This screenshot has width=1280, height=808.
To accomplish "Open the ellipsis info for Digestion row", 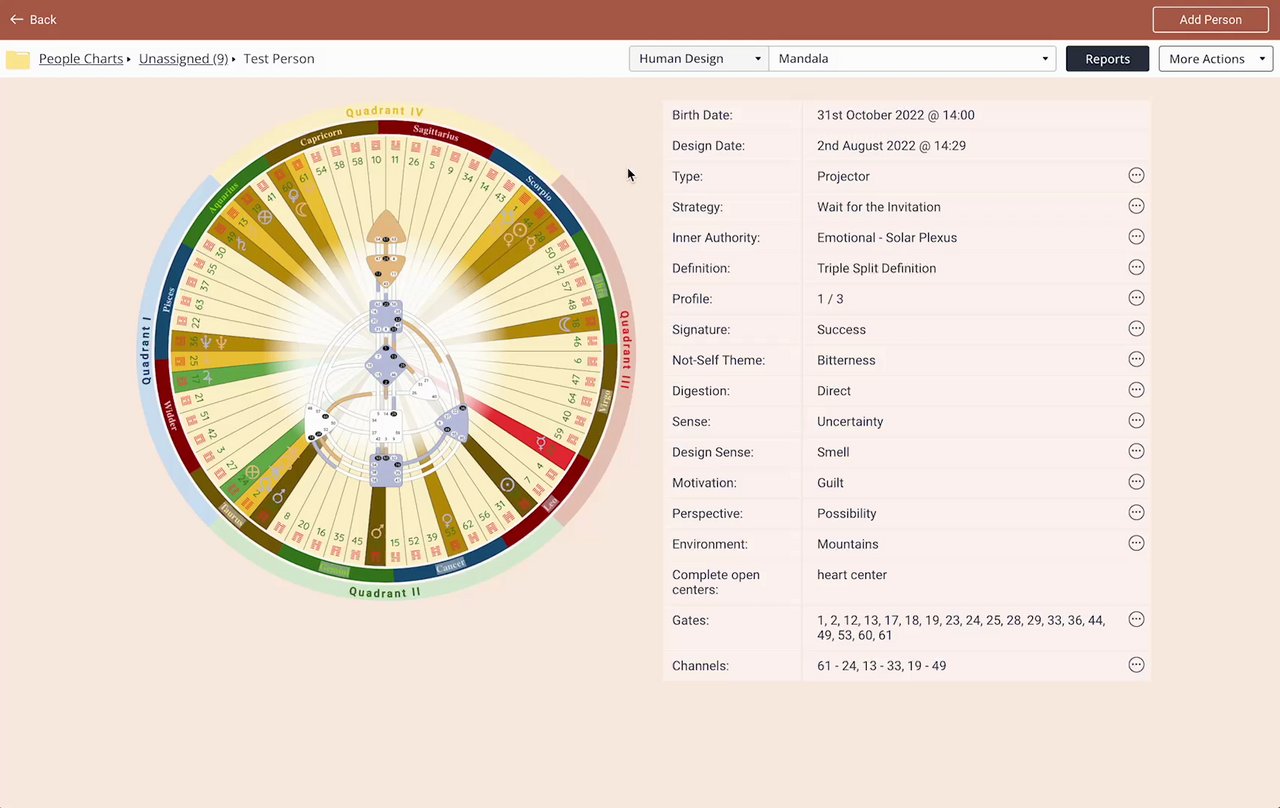I will [1136, 390].
